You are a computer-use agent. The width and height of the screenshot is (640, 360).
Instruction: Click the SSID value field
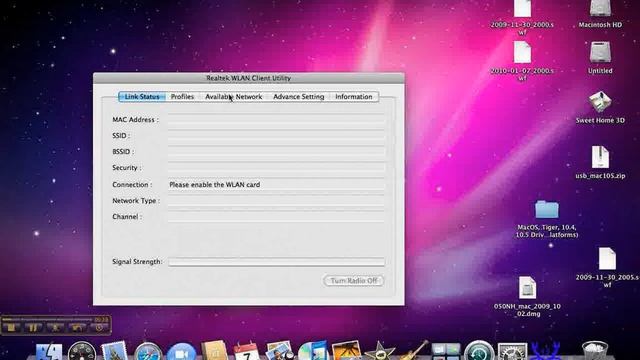pyautogui.click(x=276, y=136)
